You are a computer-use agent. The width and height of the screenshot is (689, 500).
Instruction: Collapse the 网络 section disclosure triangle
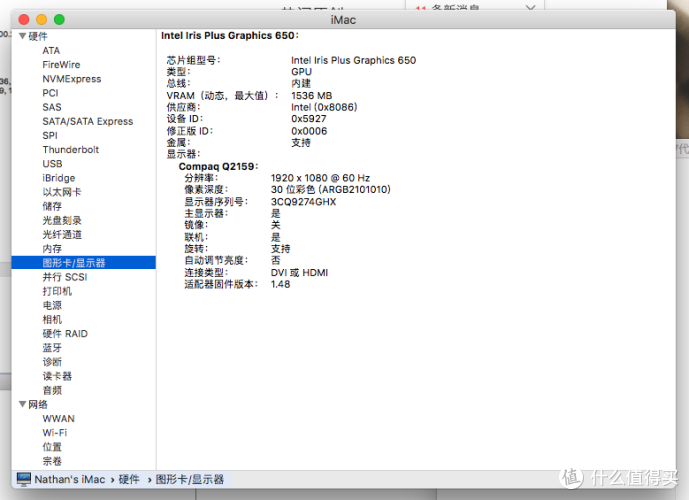click(22, 404)
